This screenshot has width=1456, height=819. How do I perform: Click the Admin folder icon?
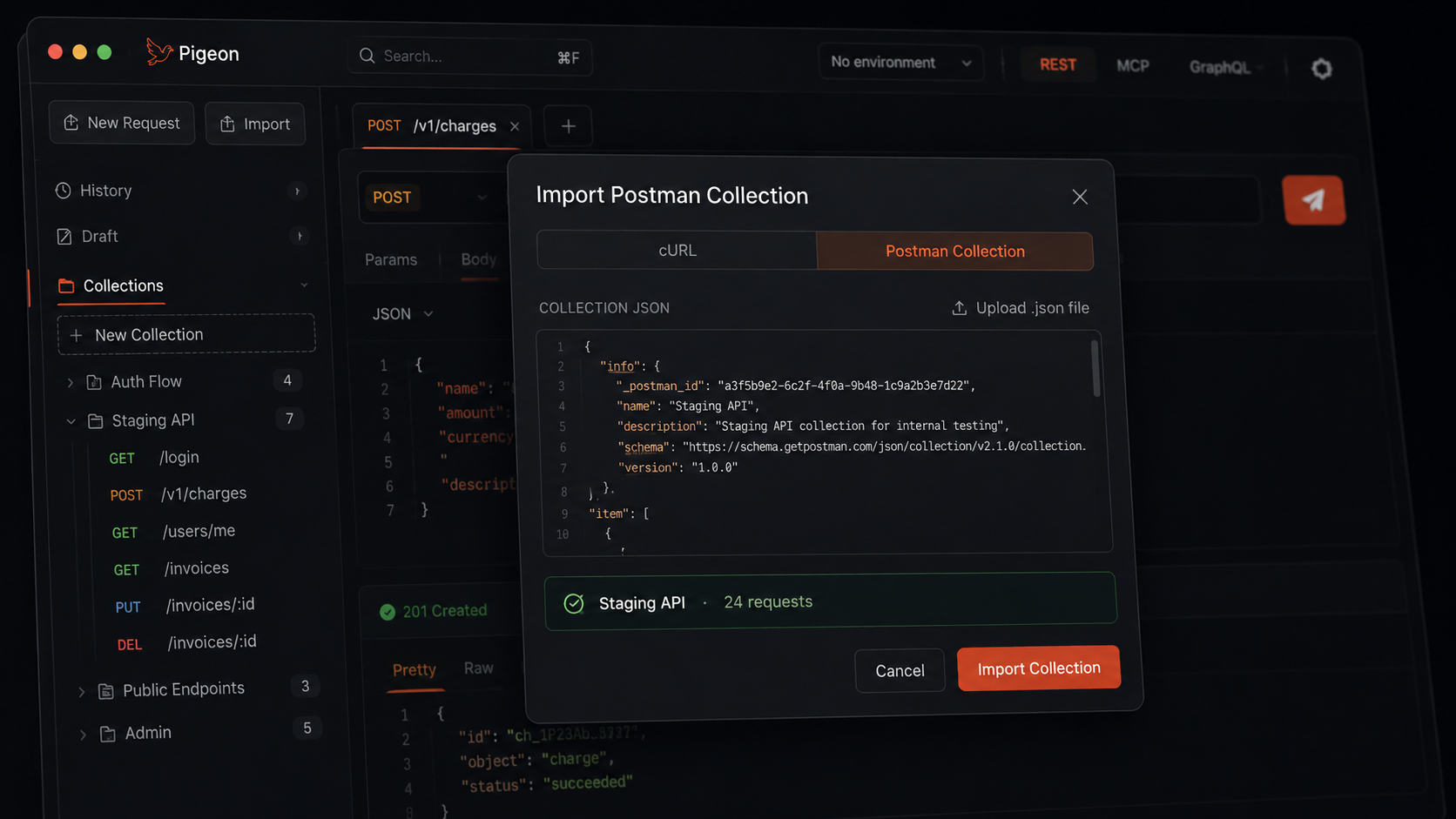108,734
